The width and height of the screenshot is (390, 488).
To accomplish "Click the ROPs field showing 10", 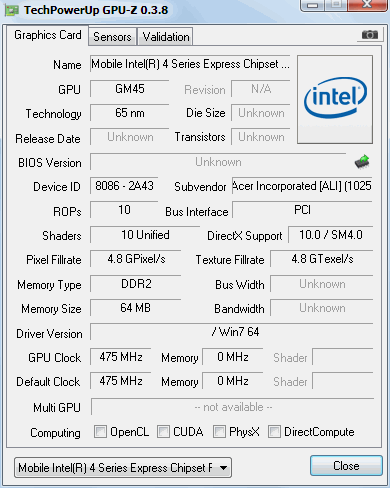I will click(124, 210).
